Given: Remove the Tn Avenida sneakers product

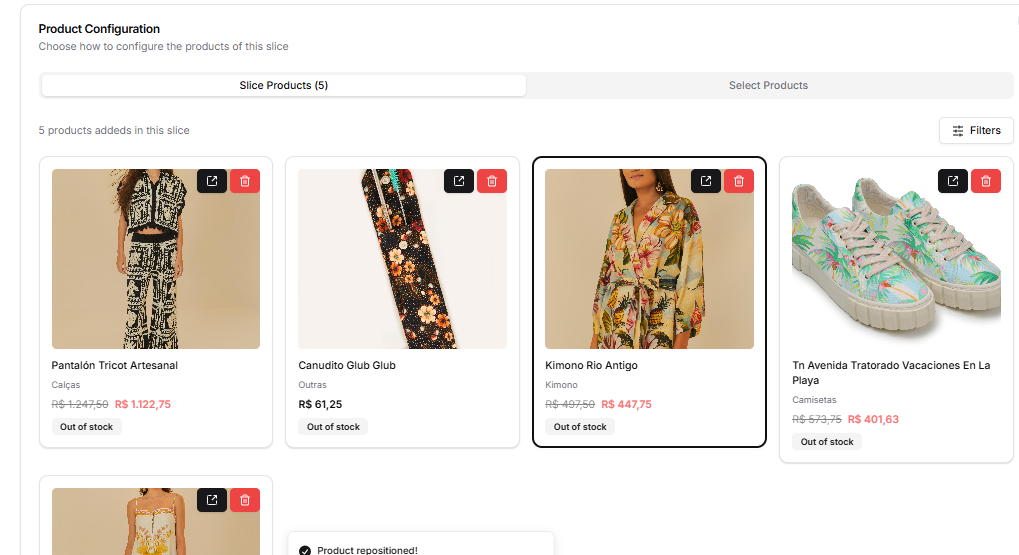Looking at the screenshot, I should point(986,181).
